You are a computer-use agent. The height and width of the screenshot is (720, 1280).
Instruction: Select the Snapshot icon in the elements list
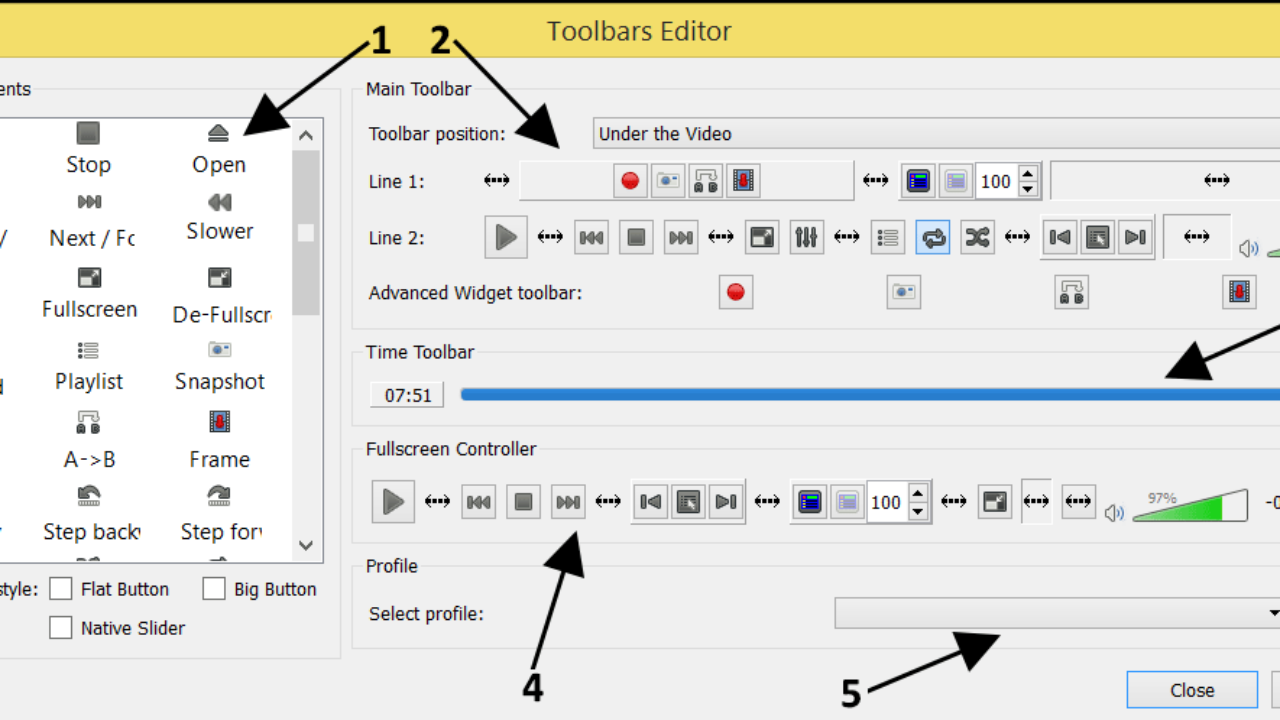(x=219, y=350)
